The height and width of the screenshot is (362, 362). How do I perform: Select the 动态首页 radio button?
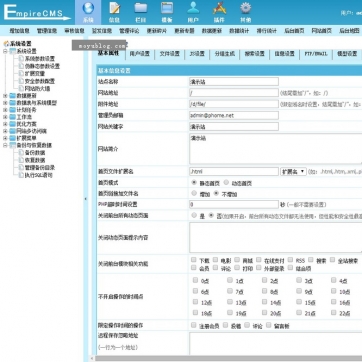click(x=226, y=182)
